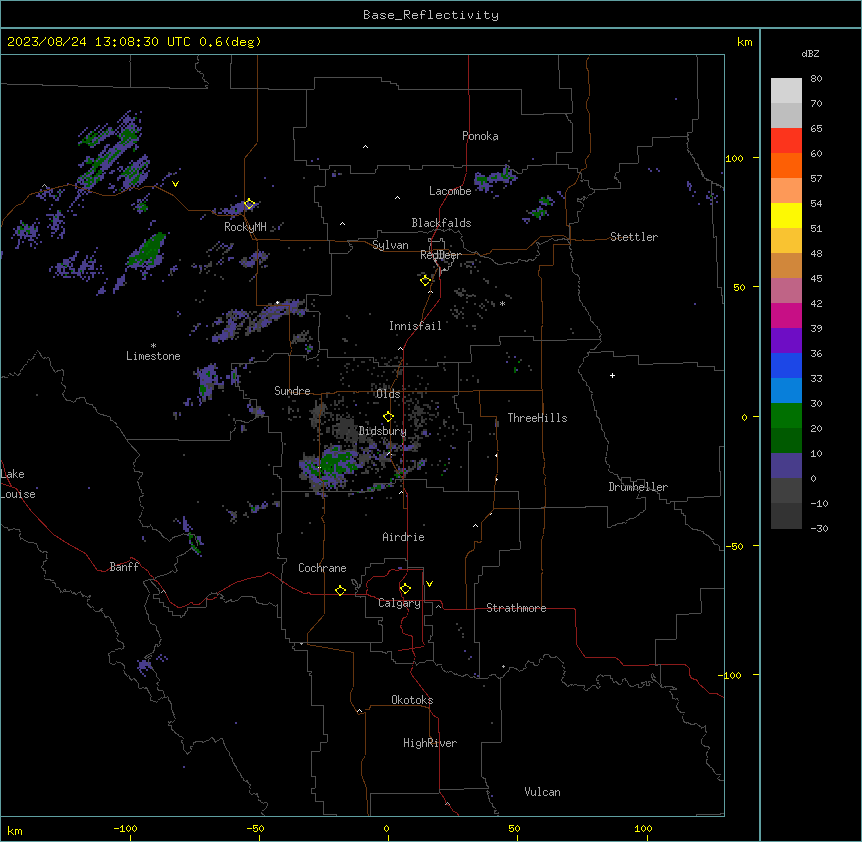This screenshot has width=862, height=842.
Task: Click the Vulcan town label
Action: coord(542,792)
